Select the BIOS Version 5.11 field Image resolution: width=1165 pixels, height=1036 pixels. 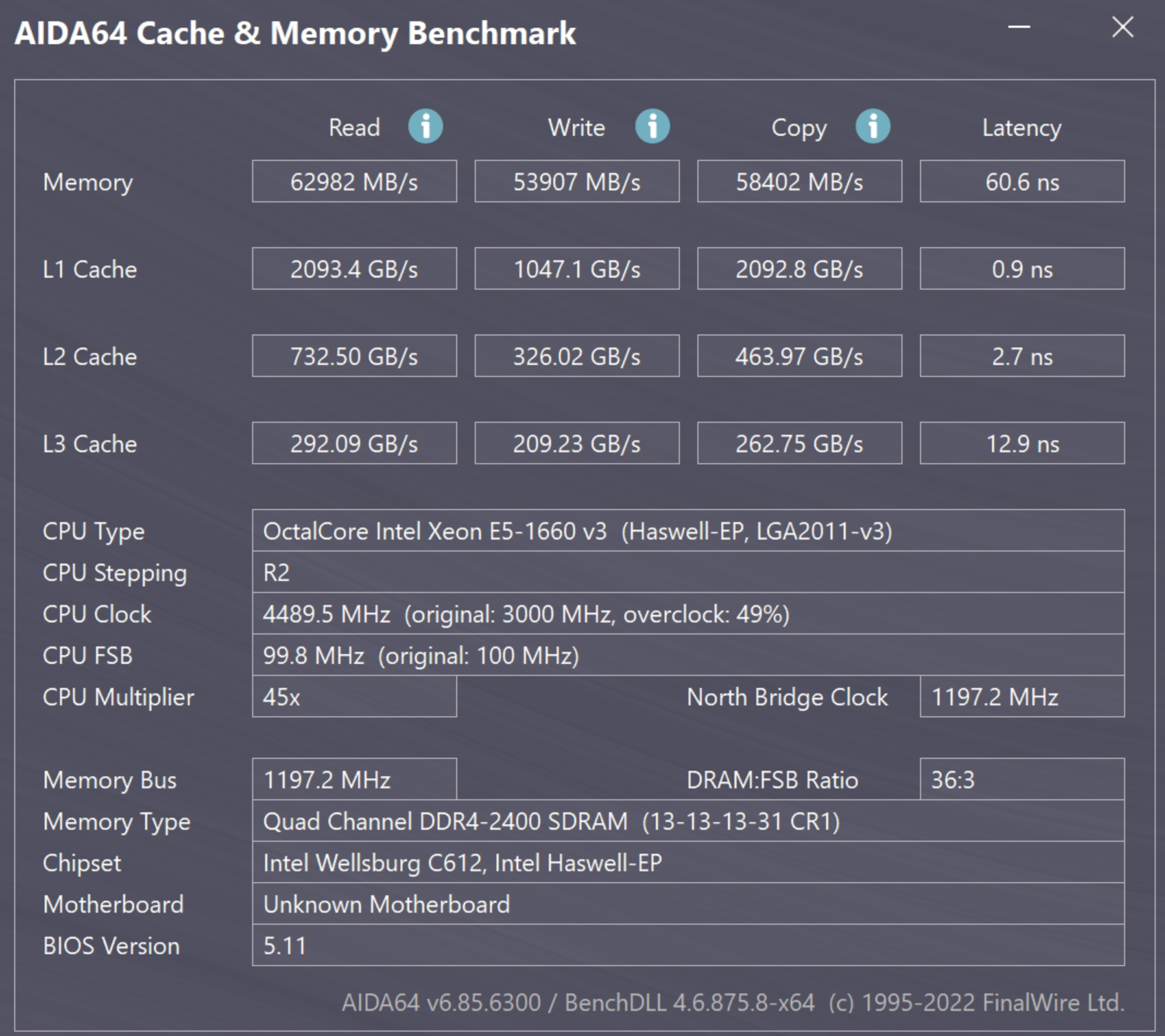tap(689, 945)
